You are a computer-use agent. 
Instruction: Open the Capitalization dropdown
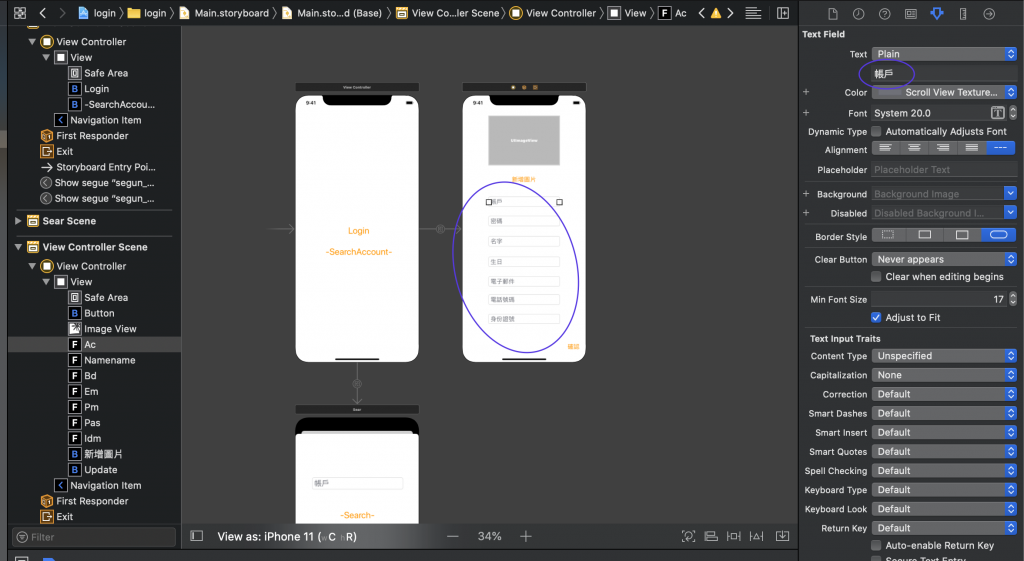pyautogui.click(x=944, y=375)
